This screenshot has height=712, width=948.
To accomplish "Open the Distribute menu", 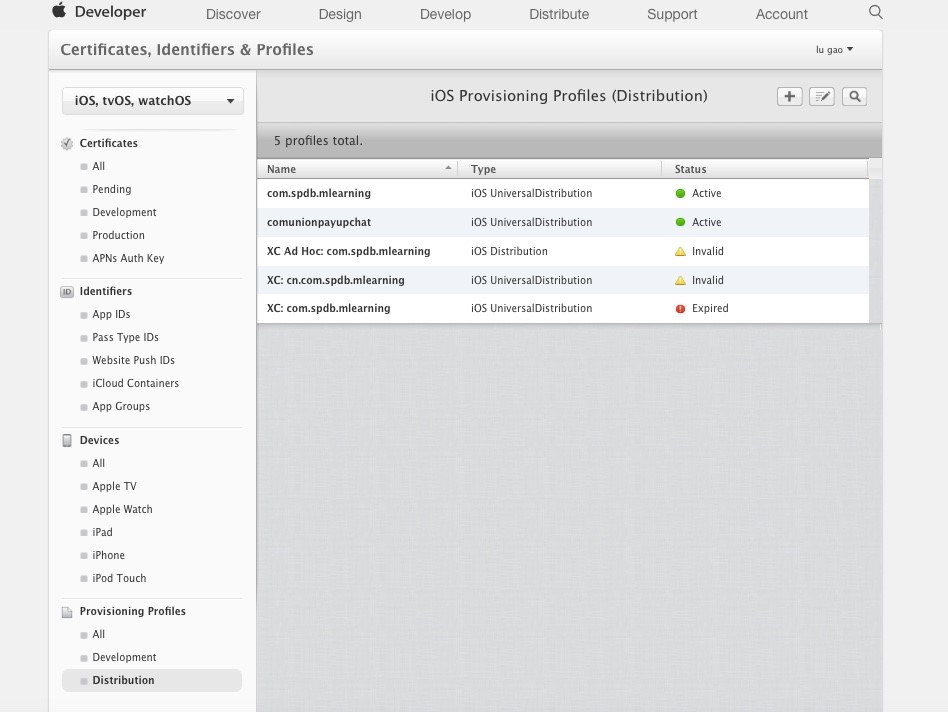I will point(559,14).
